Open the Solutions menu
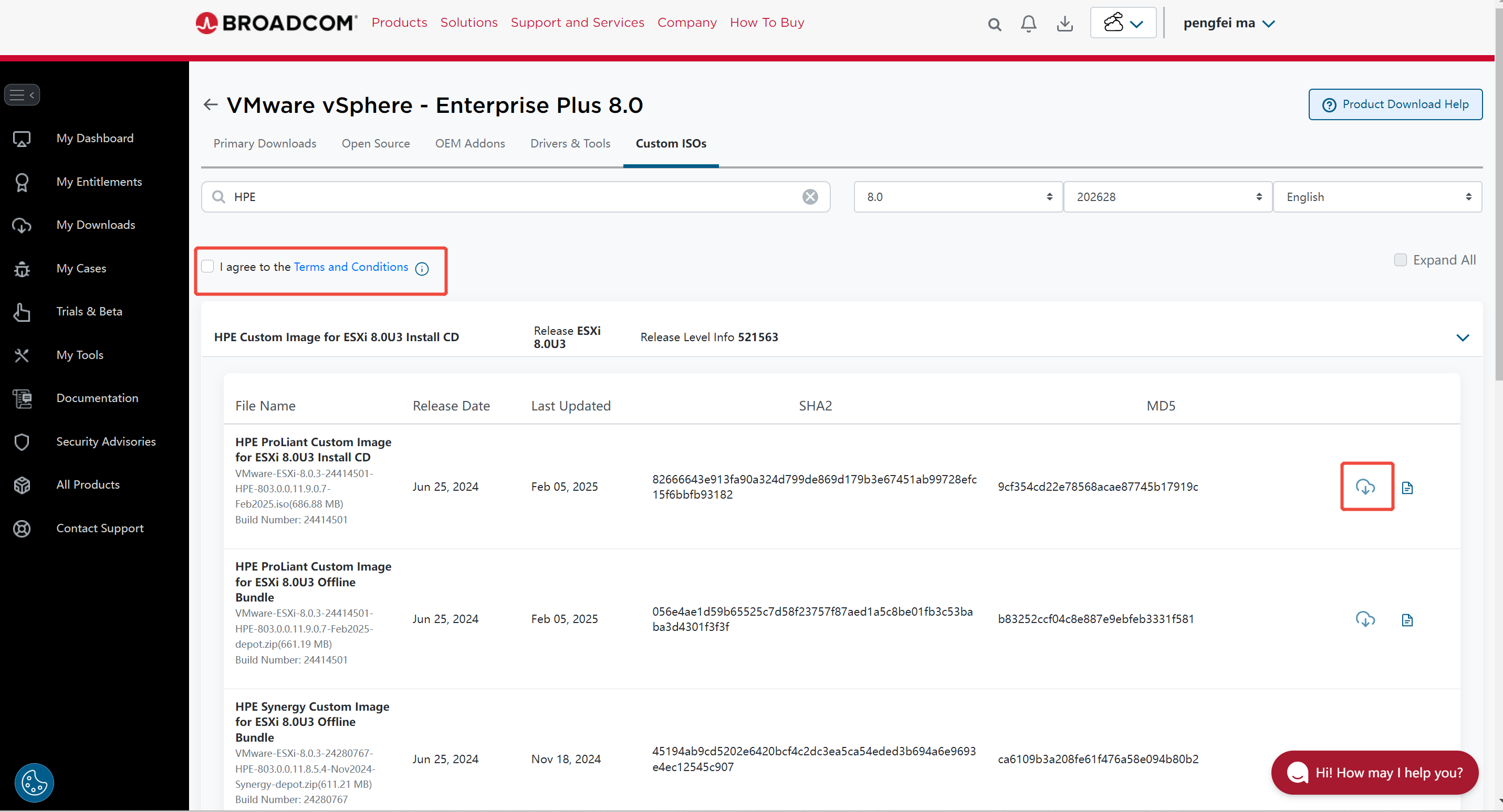 pos(468,23)
